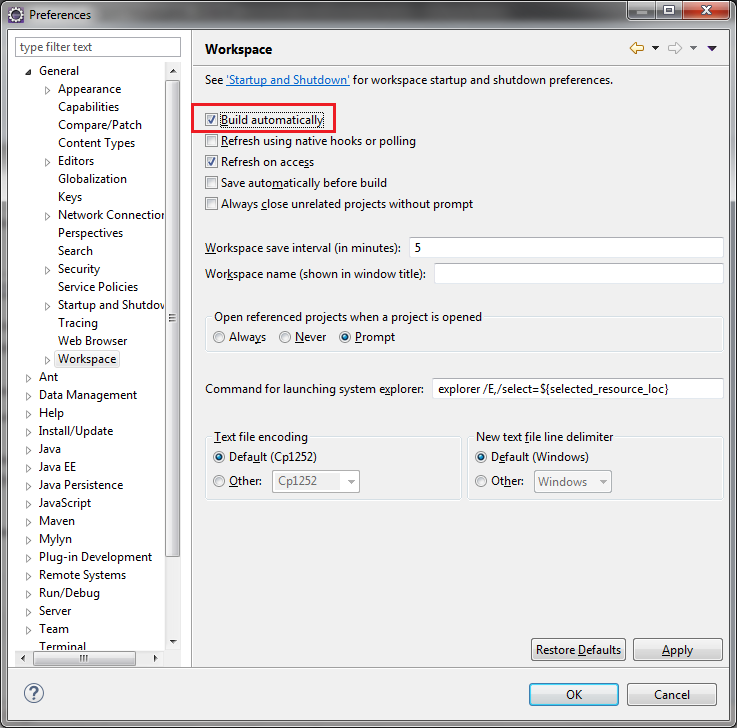This screenshot has width=737, height=728.
Task: Enable Save automatically before build
Action: 211,182
